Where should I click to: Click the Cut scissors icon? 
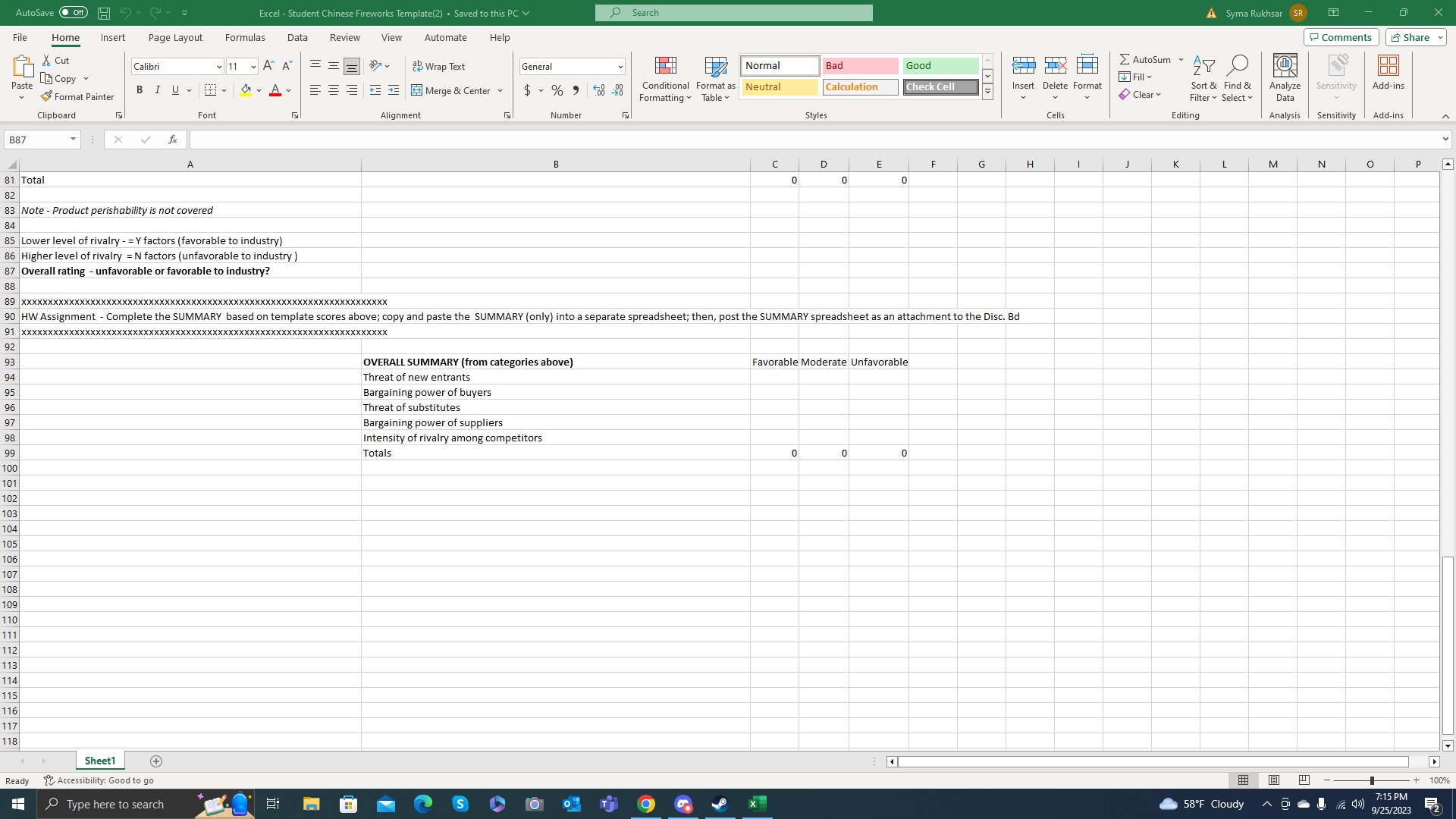[47, 60]
